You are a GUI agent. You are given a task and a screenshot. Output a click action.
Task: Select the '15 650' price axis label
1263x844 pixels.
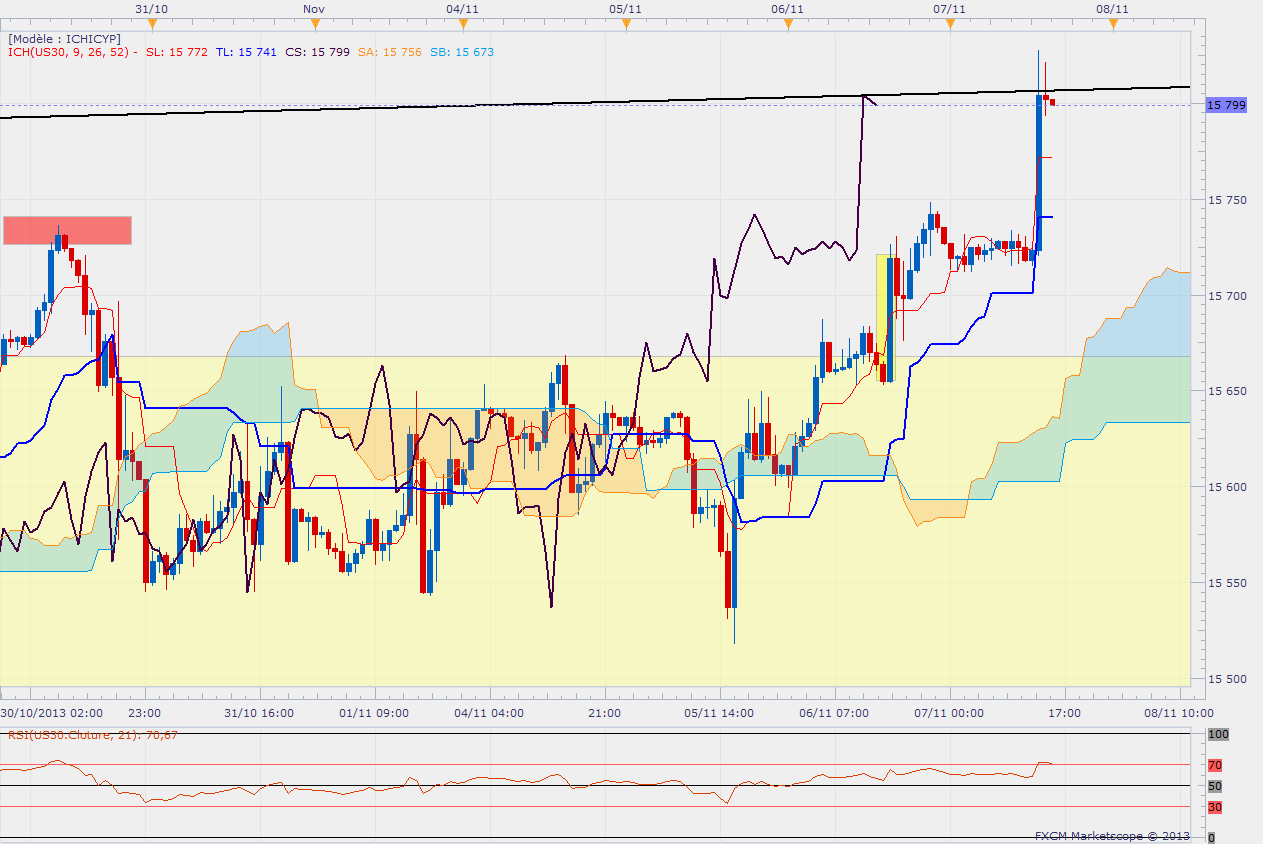click(x=1227, y=391)
